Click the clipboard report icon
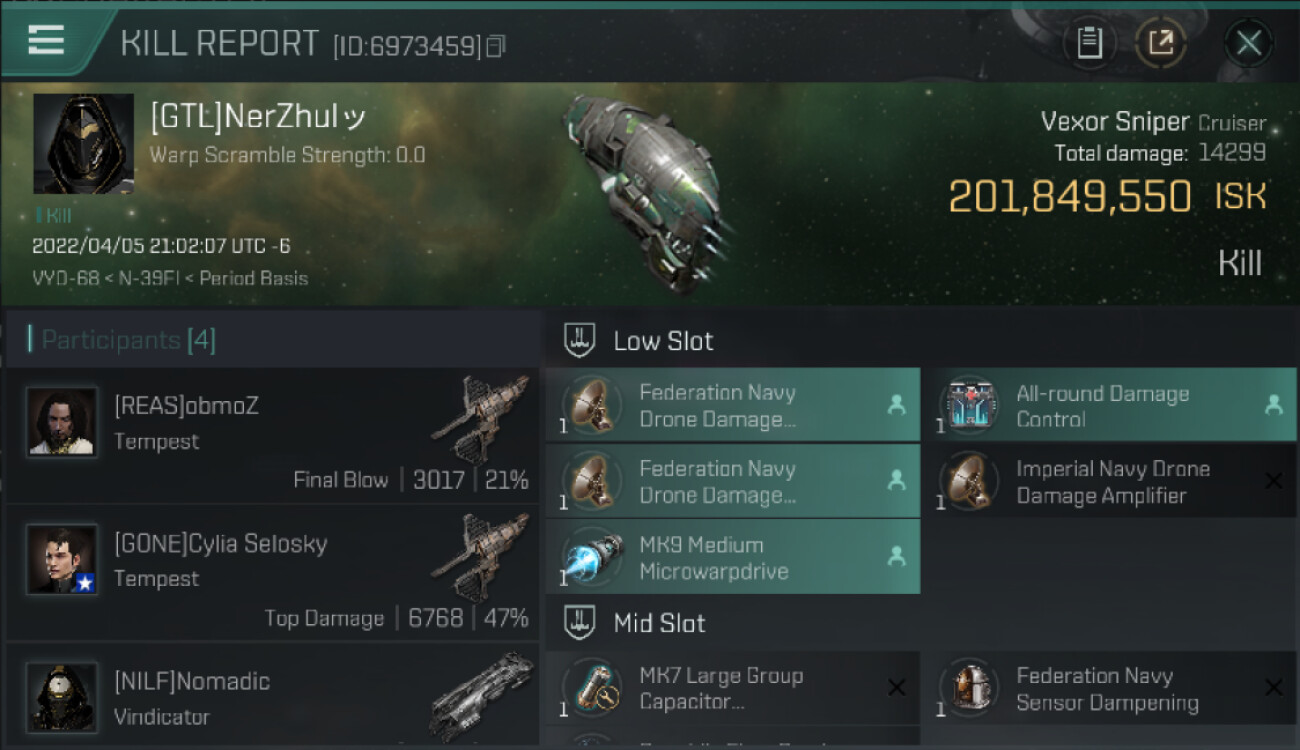1300x750 pixels. [x=1090, y=43]
